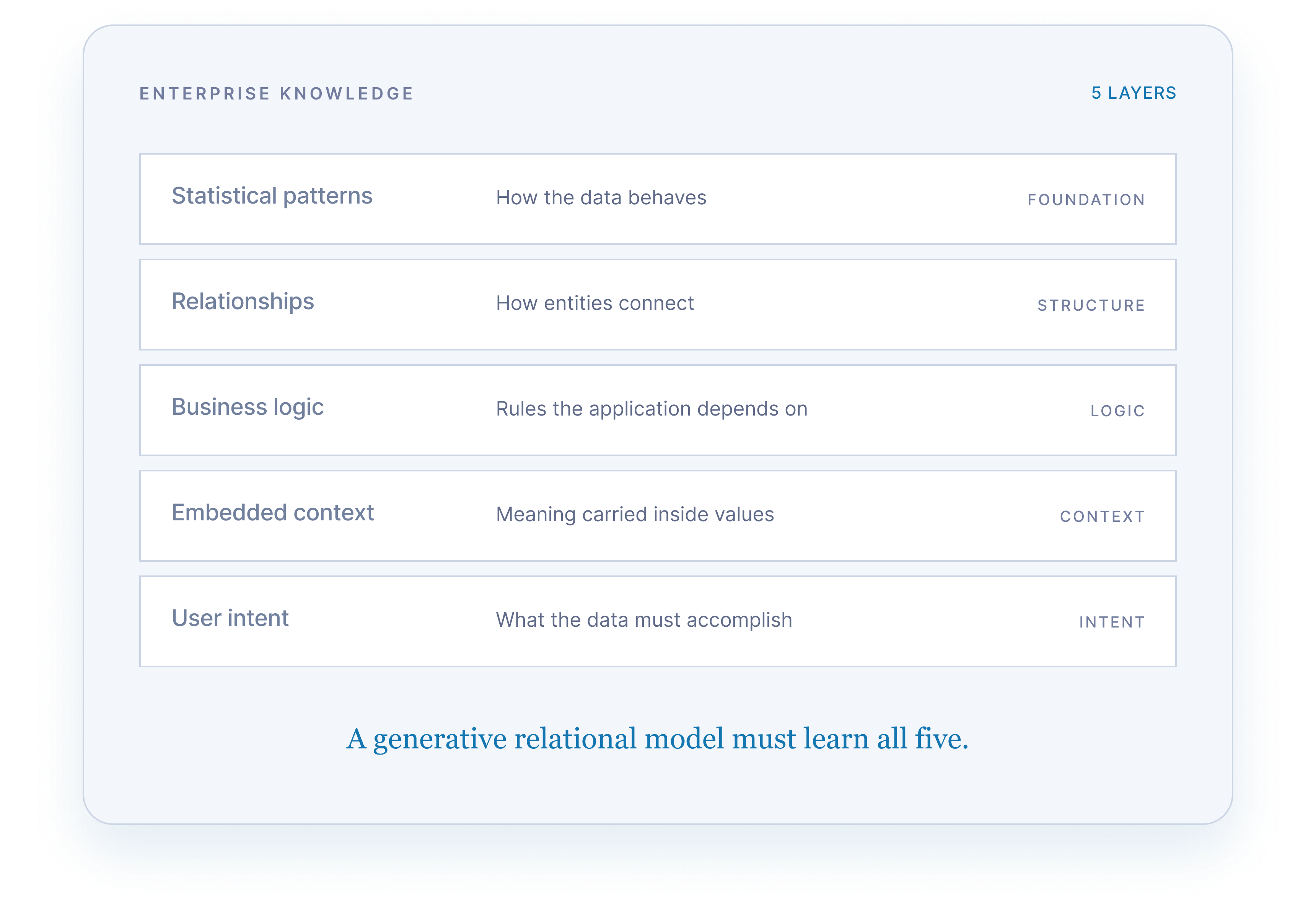The image size is (1316, 903).
Task: Click 'Rules the application depends on' text
Action: point(652,409)
